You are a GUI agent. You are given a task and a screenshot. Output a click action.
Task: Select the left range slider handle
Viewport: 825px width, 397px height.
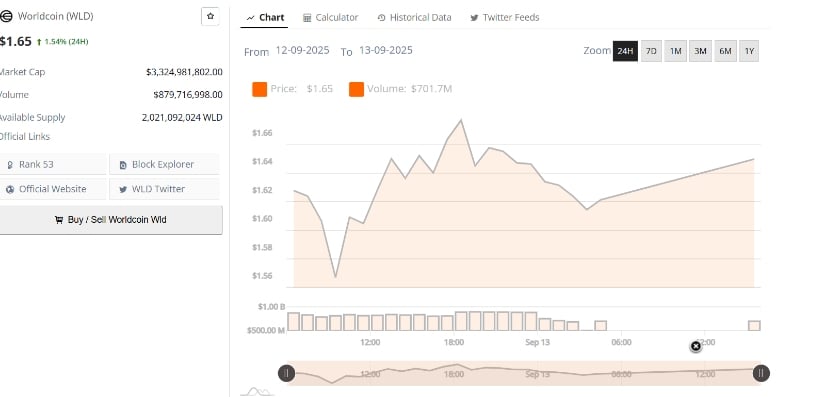tap(286, 373)
